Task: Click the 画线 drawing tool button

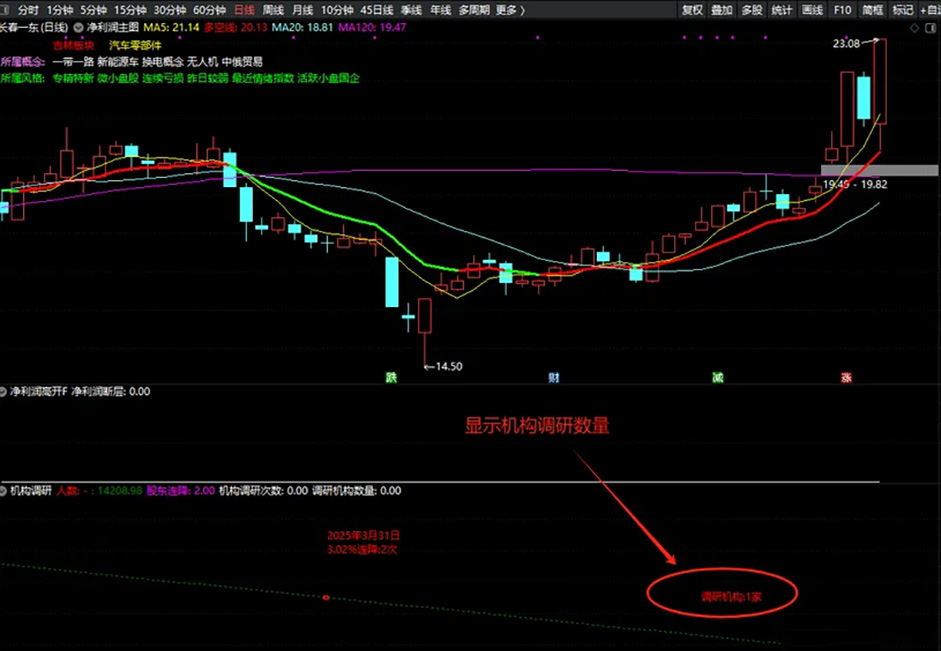Action: [813, 10]
